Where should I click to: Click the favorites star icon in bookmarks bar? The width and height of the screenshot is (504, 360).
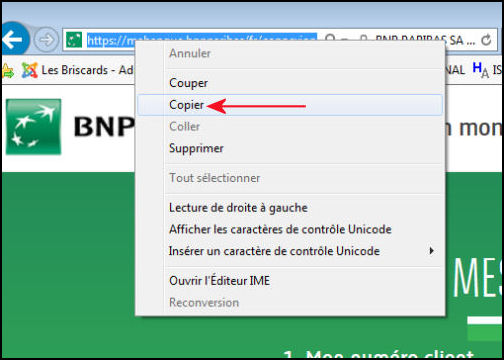(x=7, y=70)
